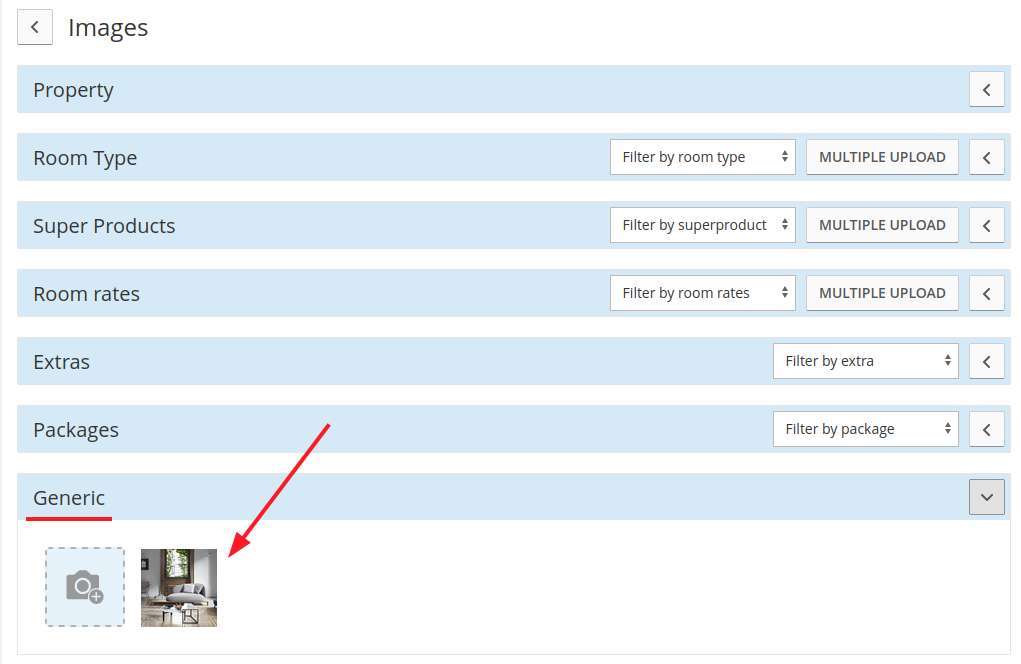Click the Property section heading
Image resolution: width=1021 pixels, height=664 pixels.
click(x=74, y=90)
